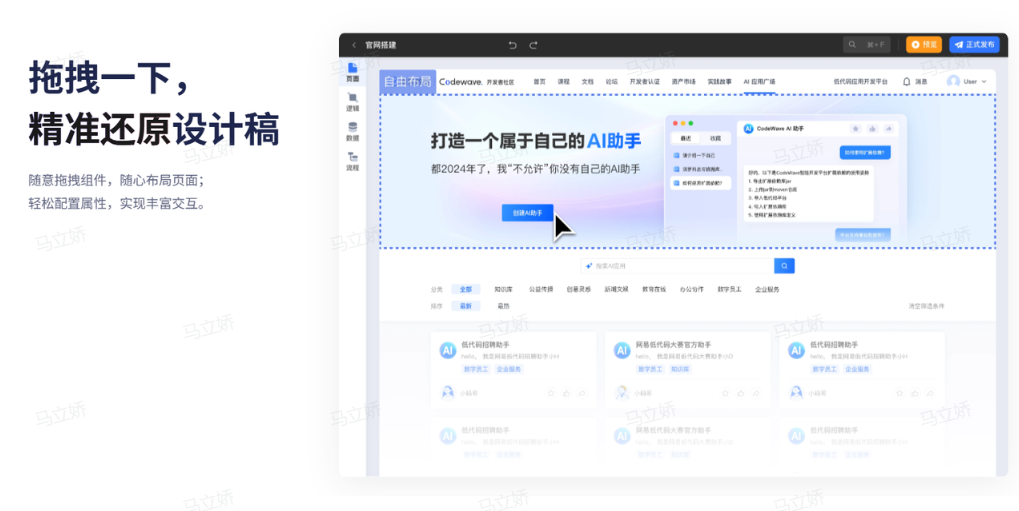Screen dimensions: 1019x511
Task: Click the User avatar picture
Action: pyautogui.click(x=953, y=81)
